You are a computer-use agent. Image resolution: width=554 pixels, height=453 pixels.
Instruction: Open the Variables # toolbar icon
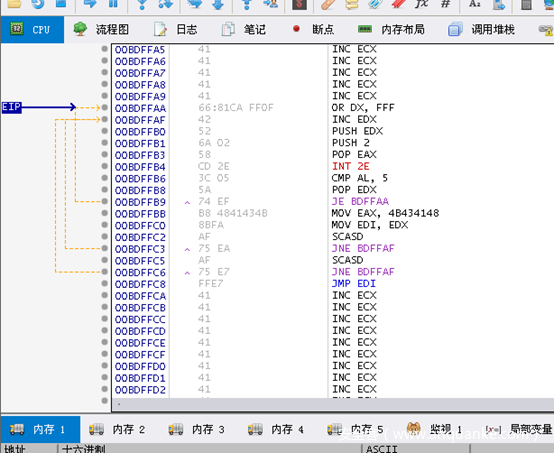[x=446, y=4]
